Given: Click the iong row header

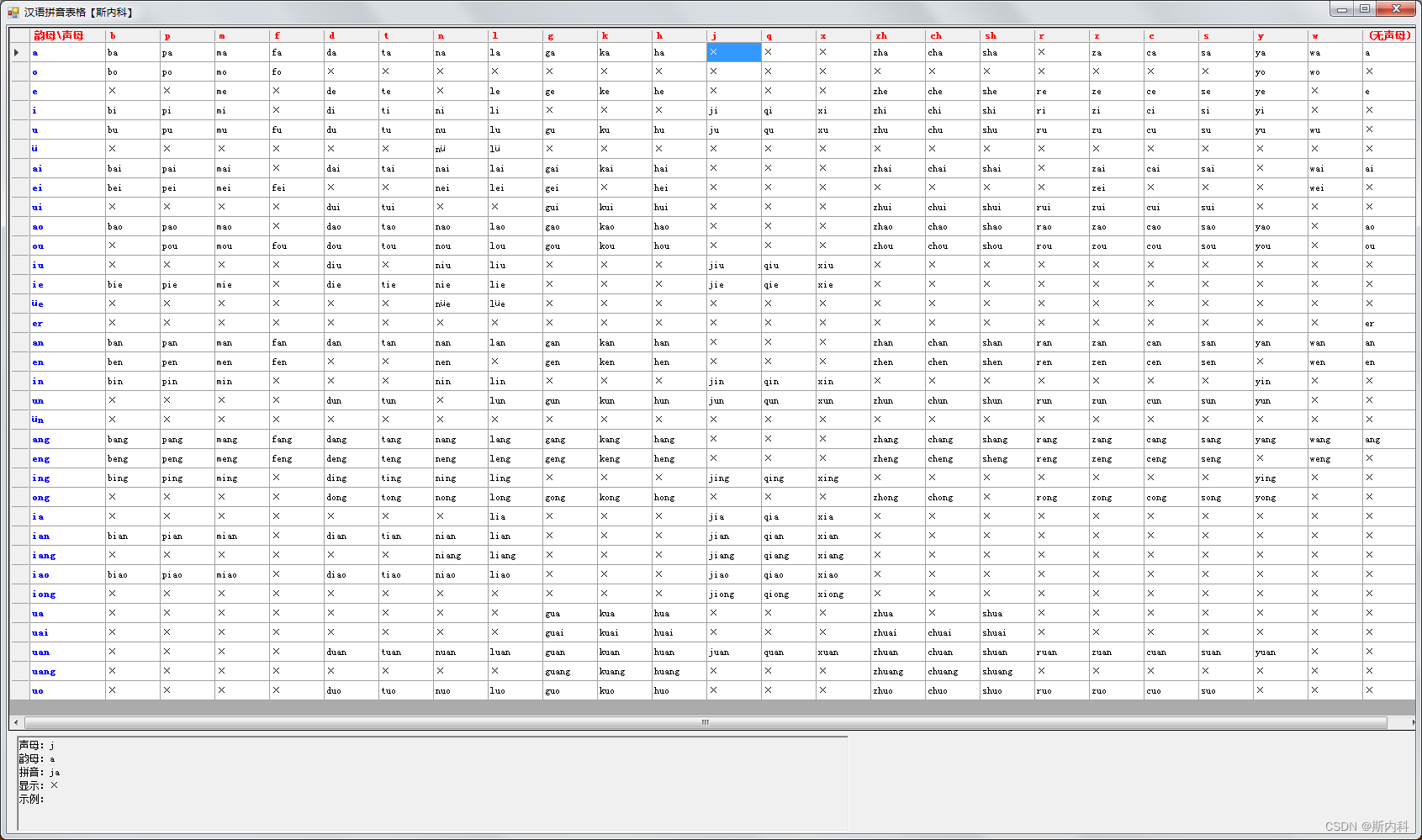Looking at the screenshot, I should point(67,594).
